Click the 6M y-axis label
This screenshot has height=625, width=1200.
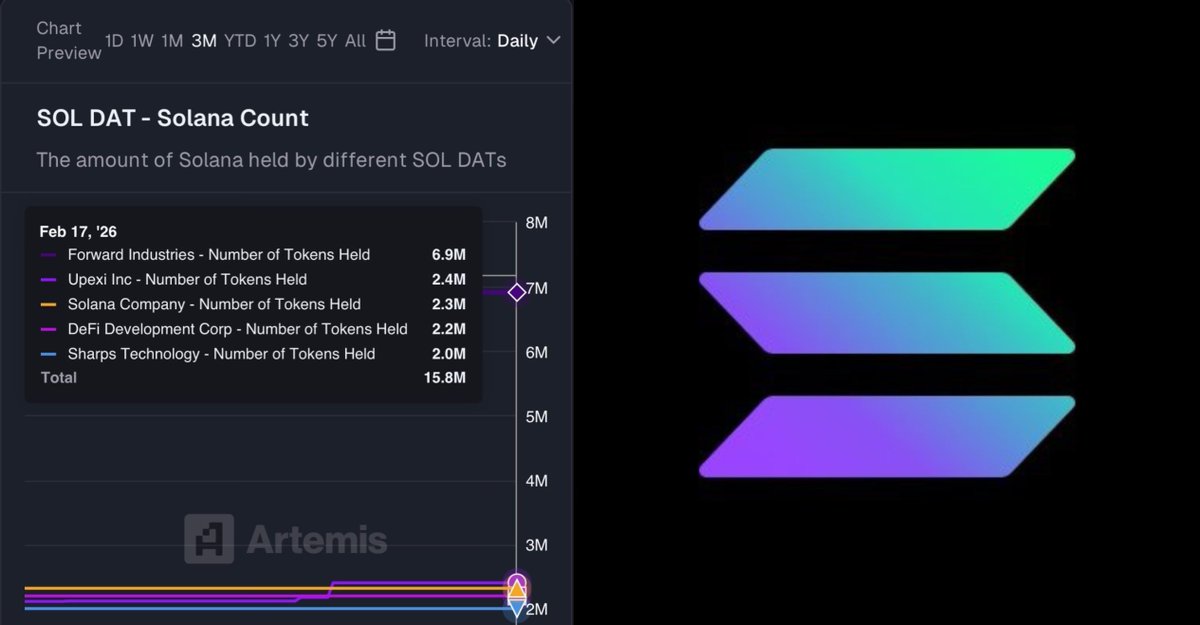pyautogui.click(x=537, y=352)
